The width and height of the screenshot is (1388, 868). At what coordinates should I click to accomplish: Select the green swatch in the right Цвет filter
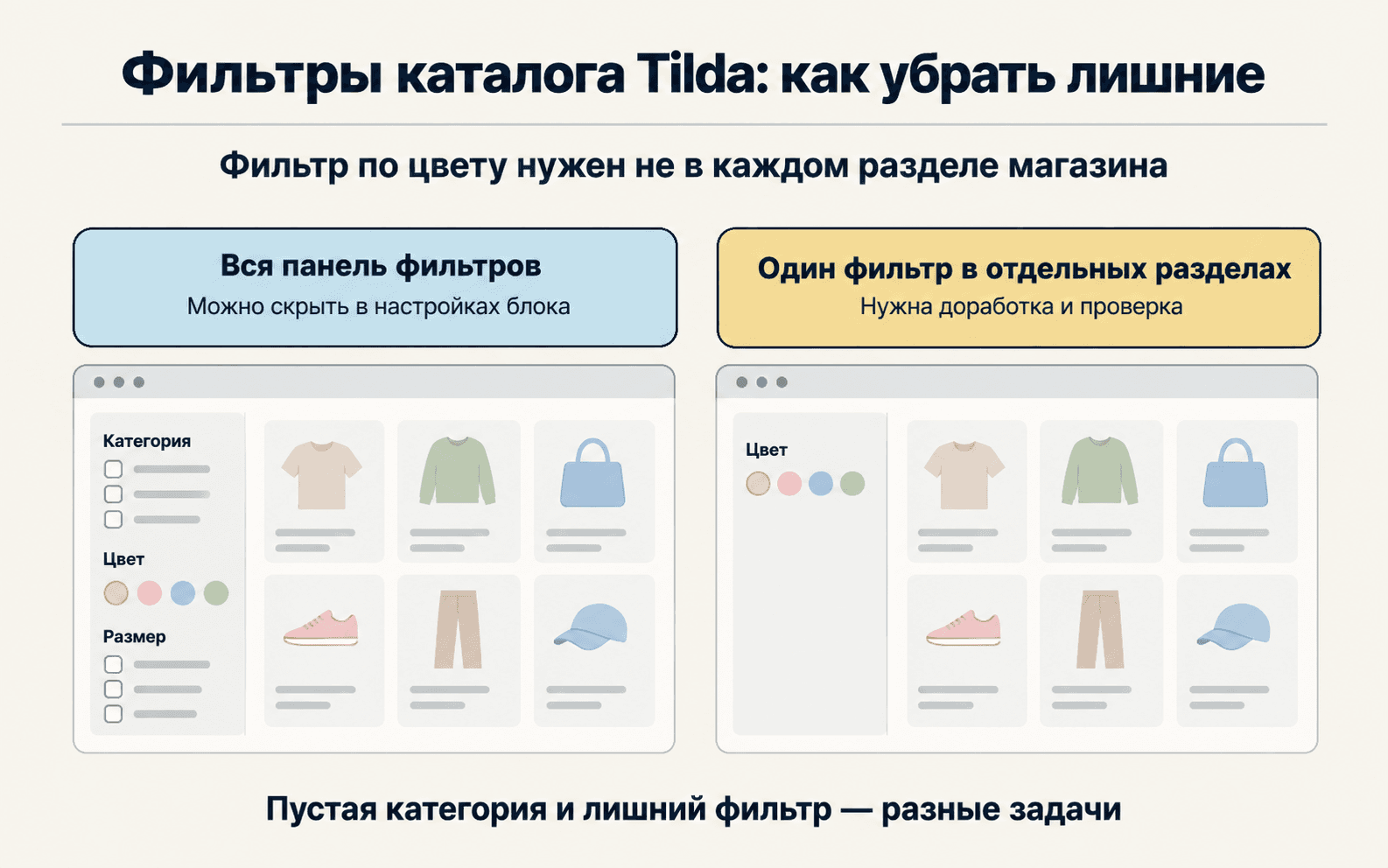[x=852, y=483]
